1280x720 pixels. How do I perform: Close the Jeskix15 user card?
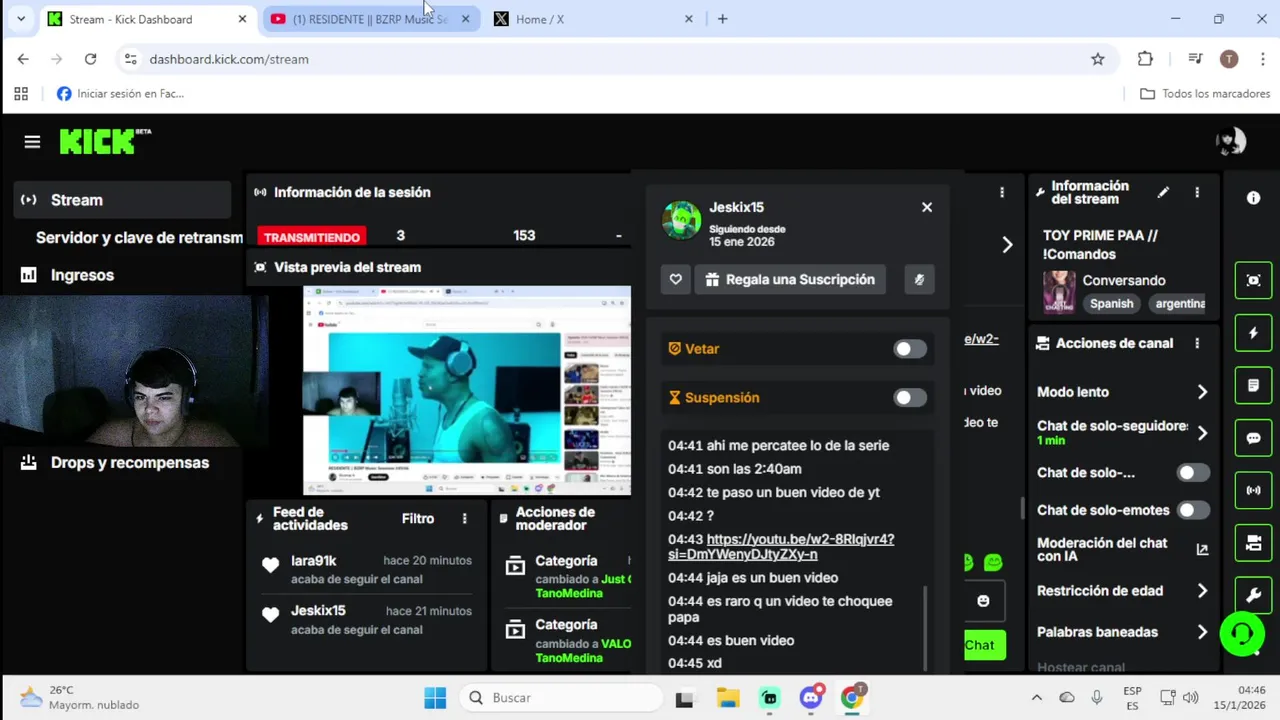point(927,207)
